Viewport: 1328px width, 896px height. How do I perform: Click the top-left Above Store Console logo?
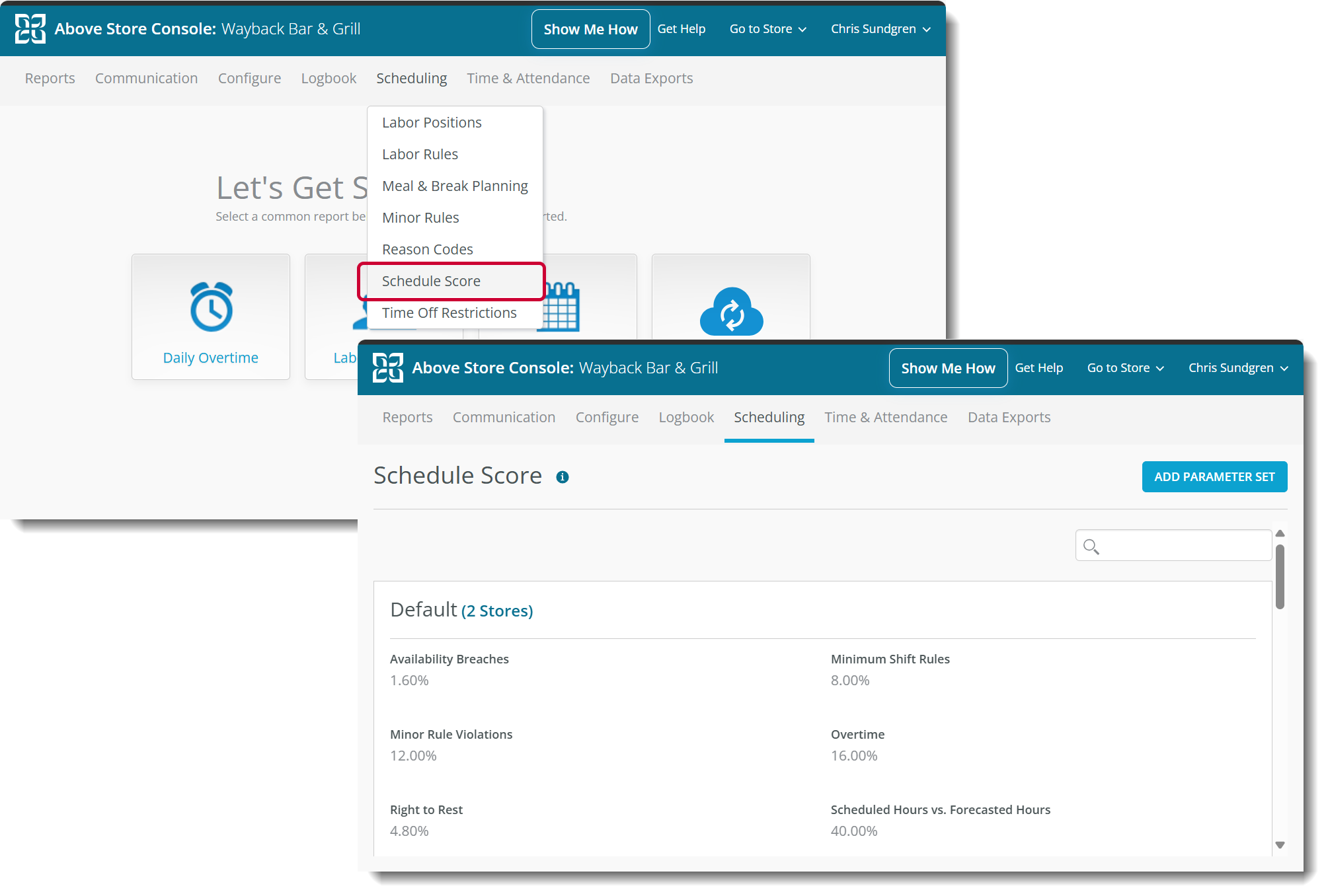(x=30, y=29)
